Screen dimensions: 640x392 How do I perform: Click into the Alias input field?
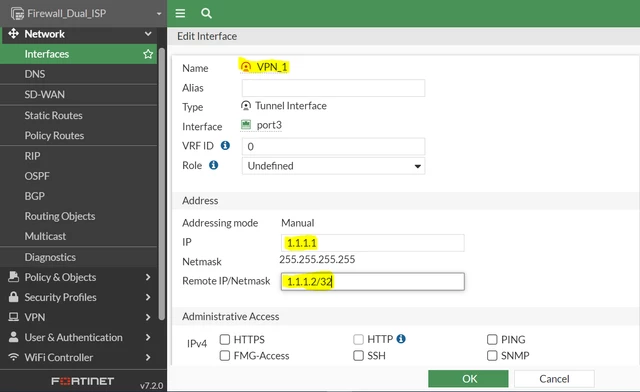333,88
